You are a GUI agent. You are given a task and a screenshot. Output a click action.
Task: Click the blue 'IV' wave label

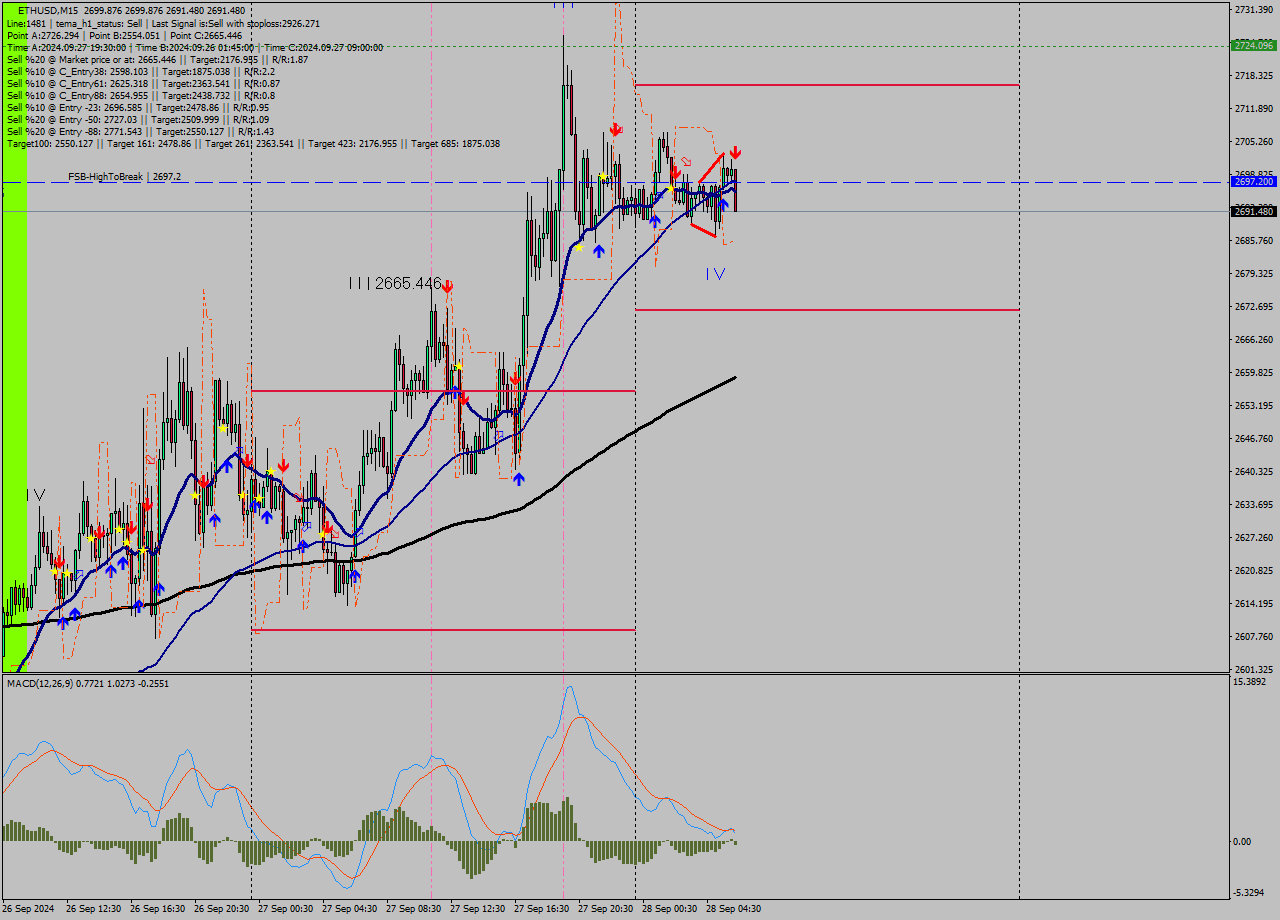coord(715,273)
